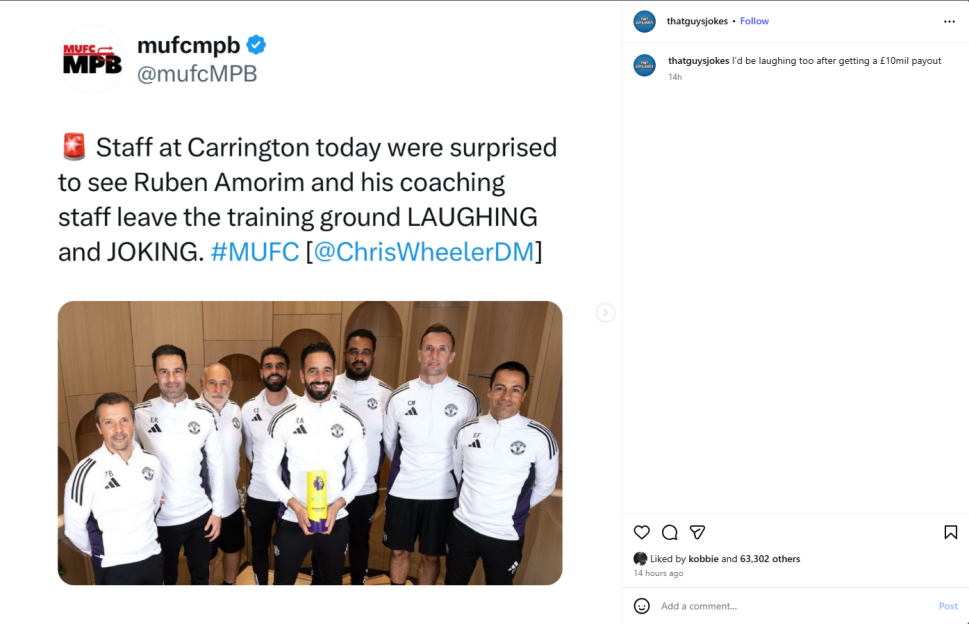This screenshot has height=624, width=969.
Task: Open thatguysjokes username in header
Action: pyautogui.click(x=697, y=21)
